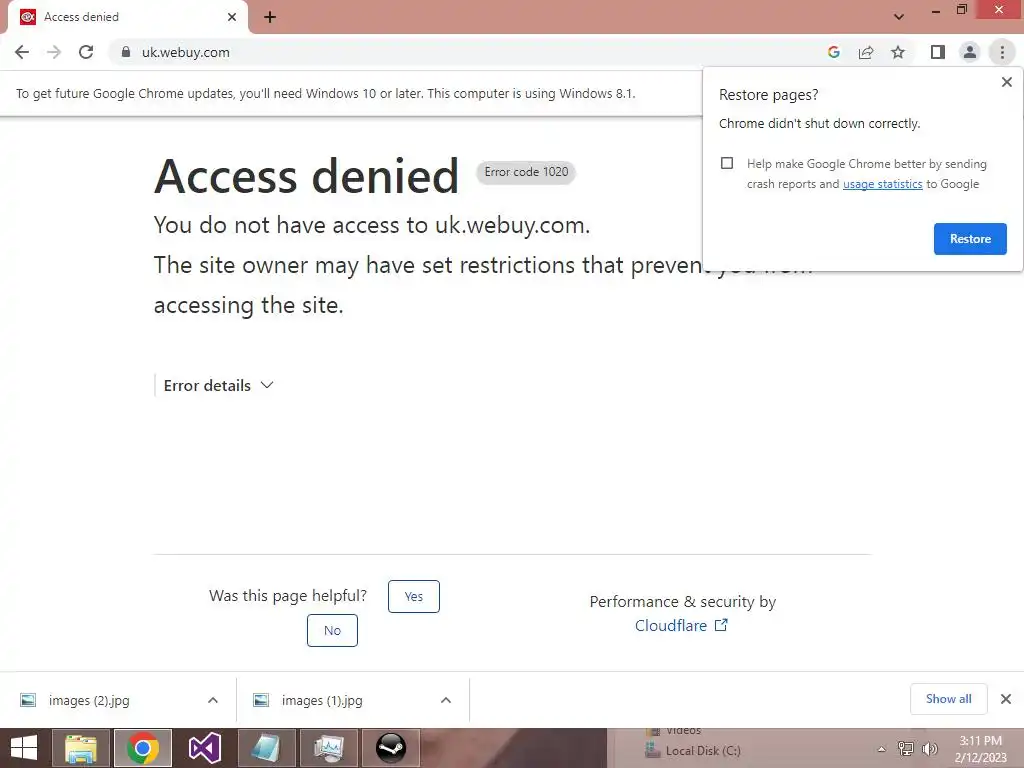Share this page using share icon
This screenshot has height=768, width=1024.
(x=866, y=52)
